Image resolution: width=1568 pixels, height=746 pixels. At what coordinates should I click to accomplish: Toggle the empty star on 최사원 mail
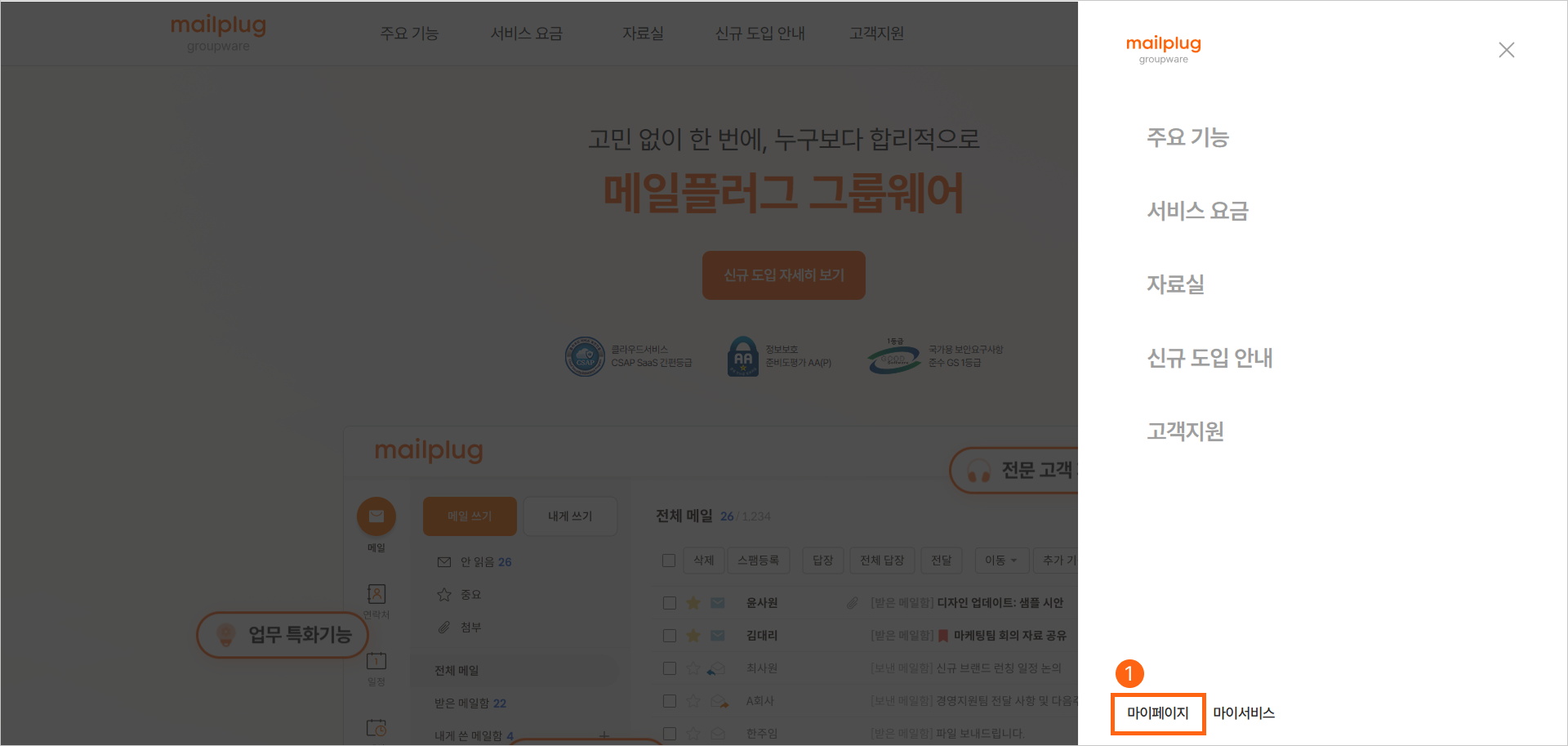(693, 668)
